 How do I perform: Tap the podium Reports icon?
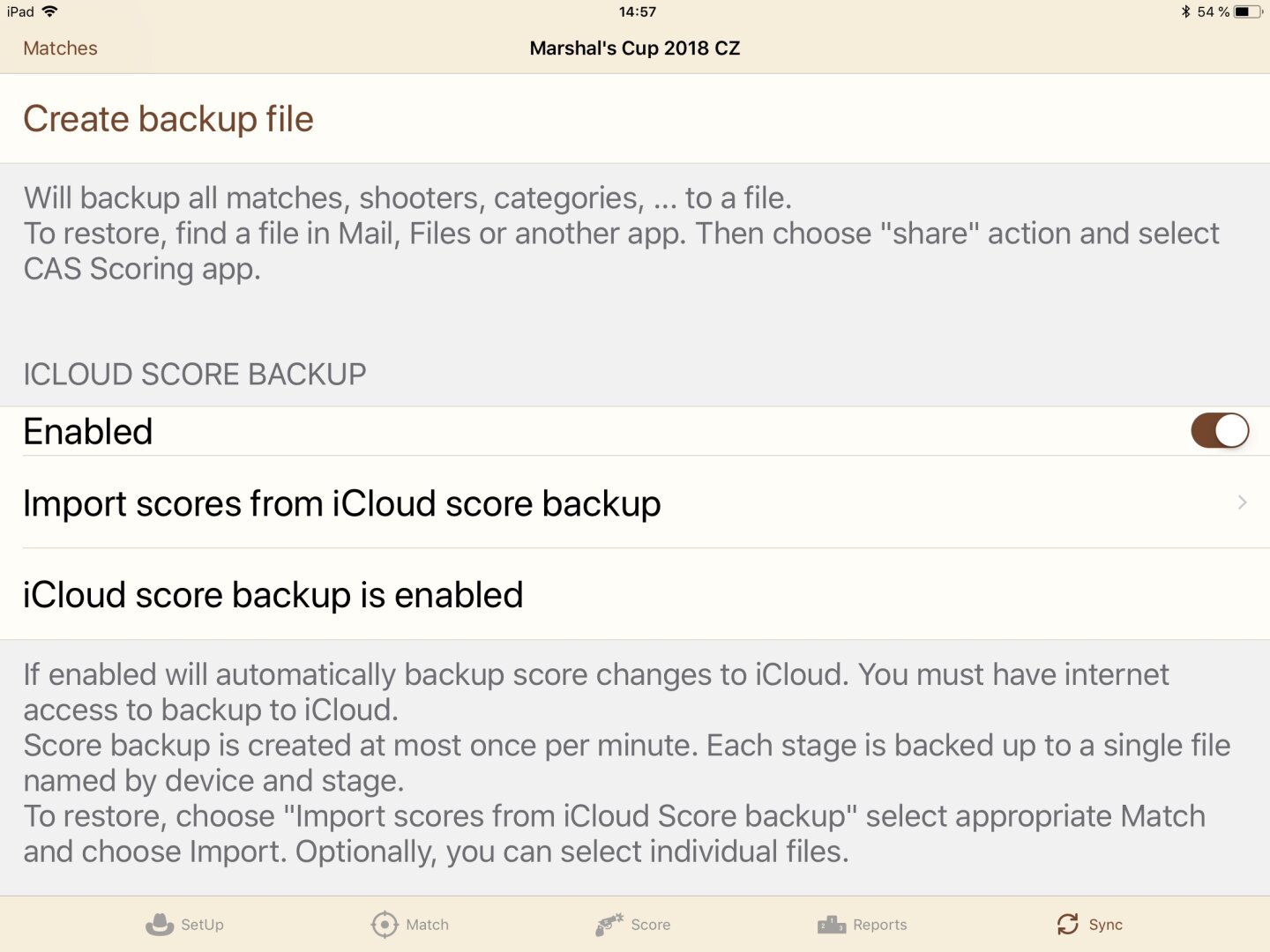click(x=832, y=924)
